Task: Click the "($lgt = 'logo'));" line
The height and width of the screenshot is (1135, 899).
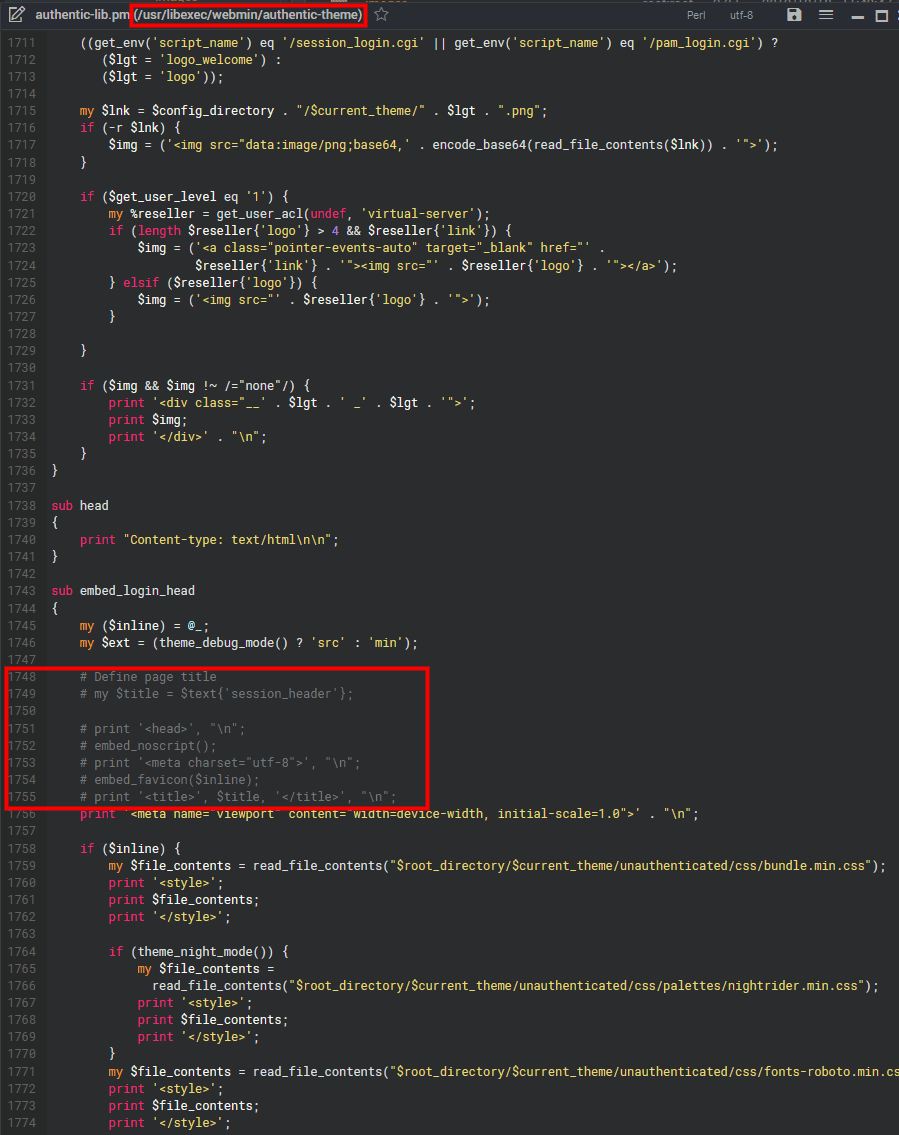Action: coord(162,77)
